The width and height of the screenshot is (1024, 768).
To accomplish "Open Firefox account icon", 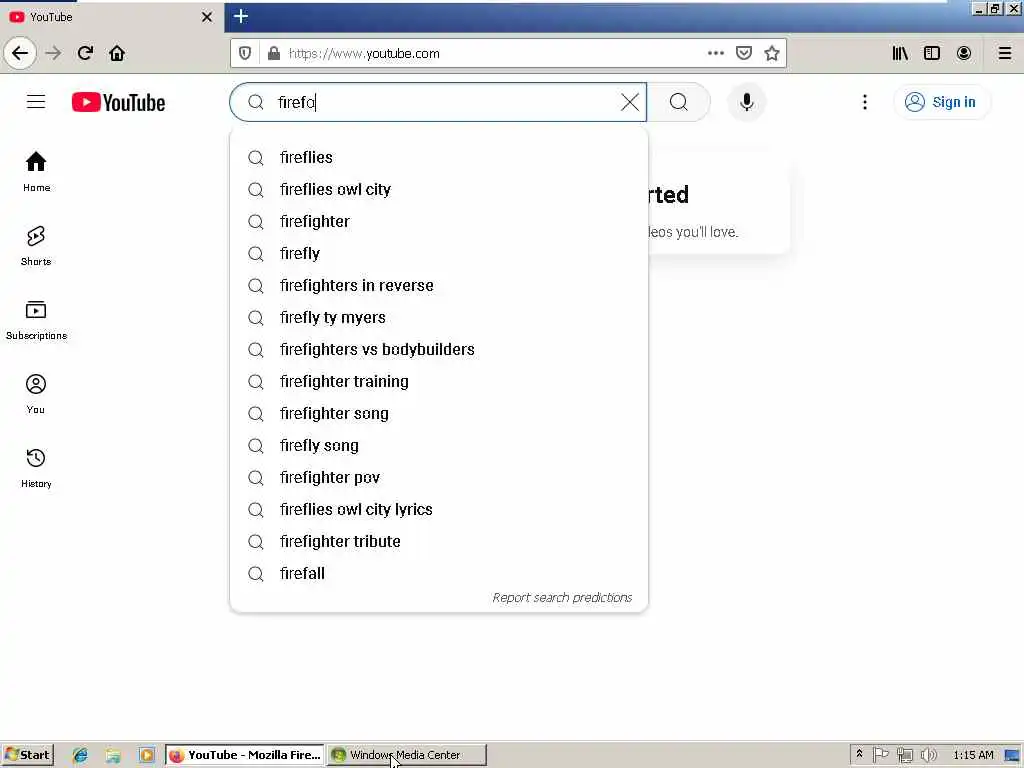I will pyautogui.click(x=964, y=53).
